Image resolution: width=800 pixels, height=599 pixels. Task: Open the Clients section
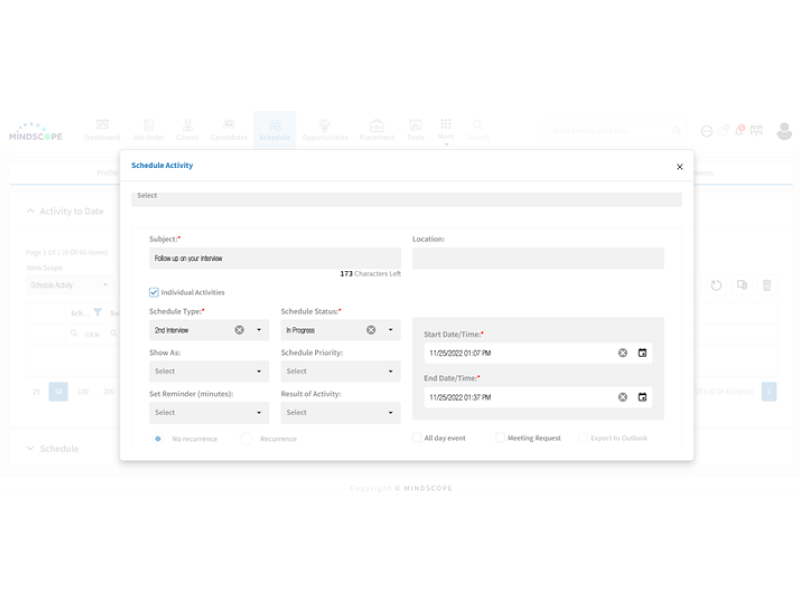pyautogui.click(x=186, y=128)
